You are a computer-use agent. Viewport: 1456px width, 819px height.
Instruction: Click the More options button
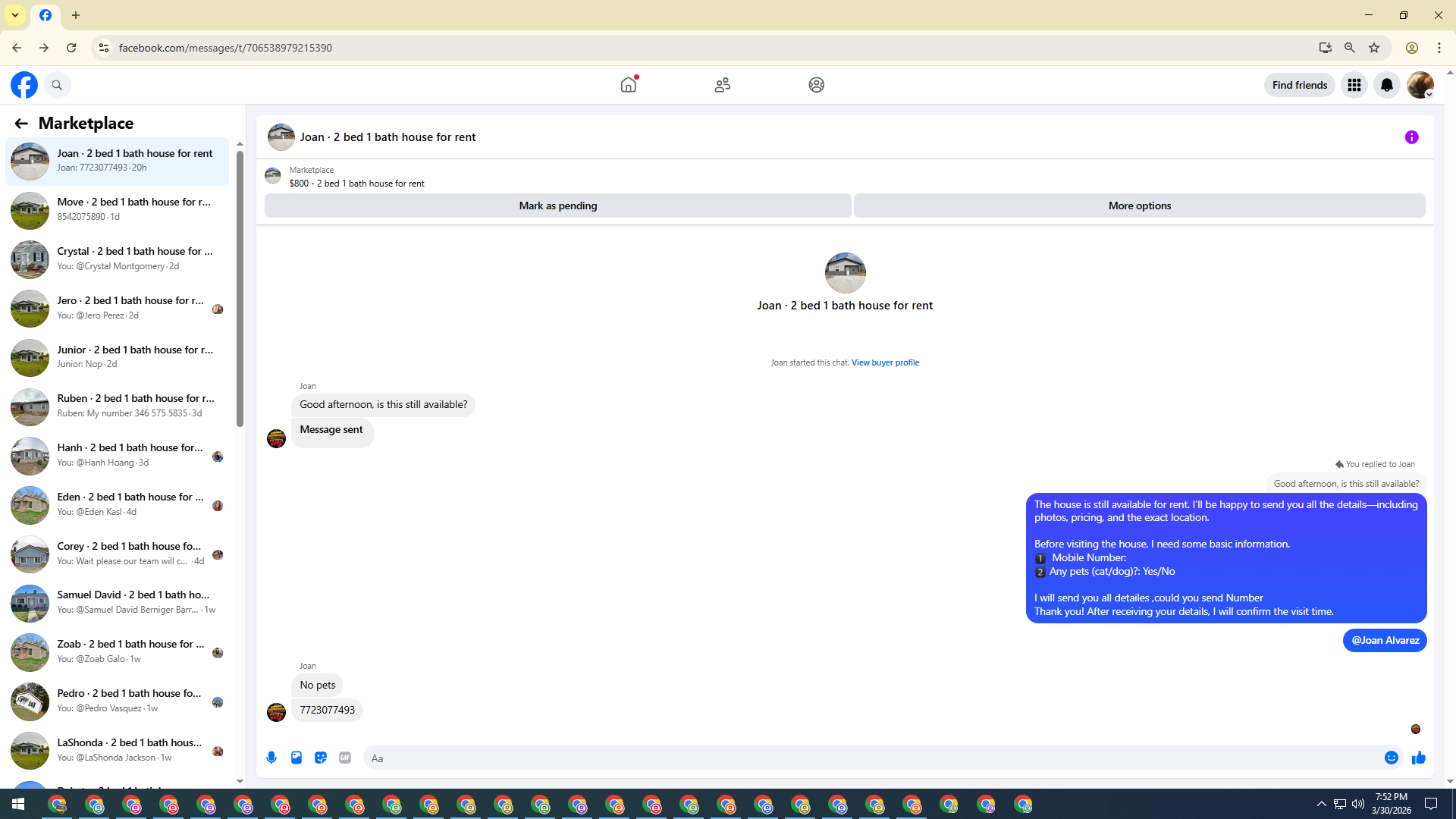[1139, 206]
